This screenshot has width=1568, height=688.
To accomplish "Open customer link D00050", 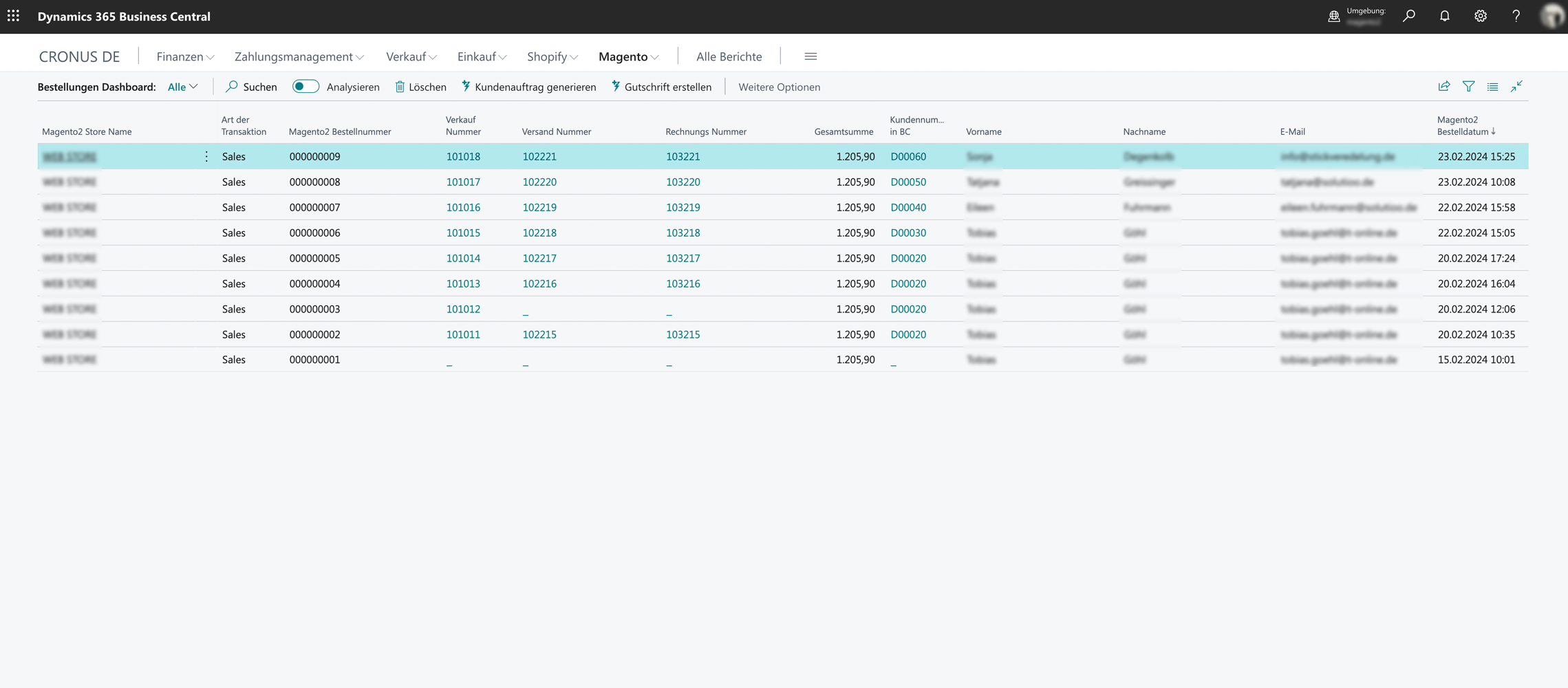I will [x=908, y=182].
